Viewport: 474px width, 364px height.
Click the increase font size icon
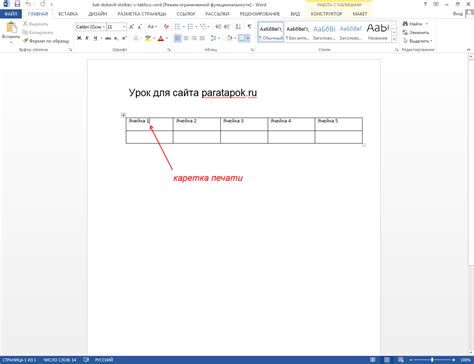click(131, 27)
